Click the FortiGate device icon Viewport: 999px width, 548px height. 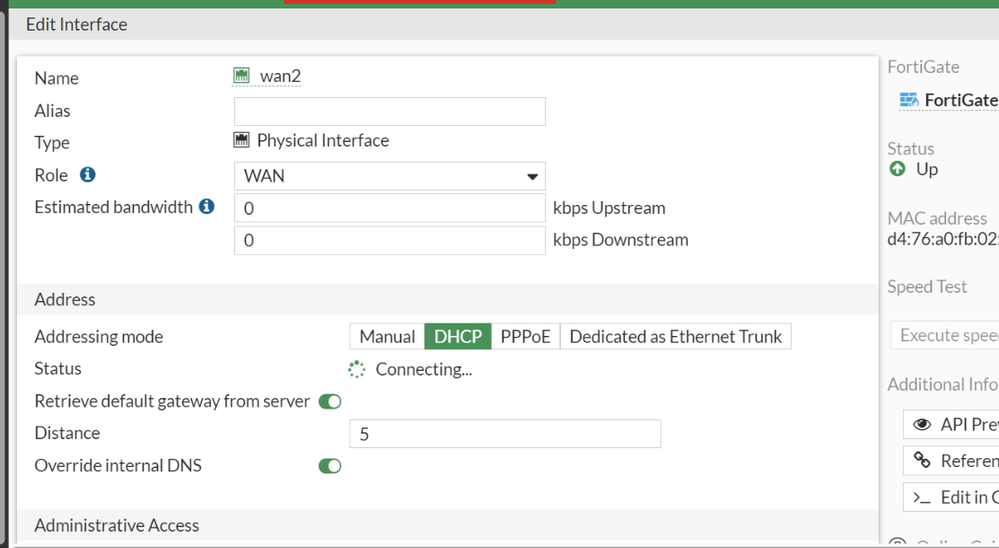pos(909,100)
